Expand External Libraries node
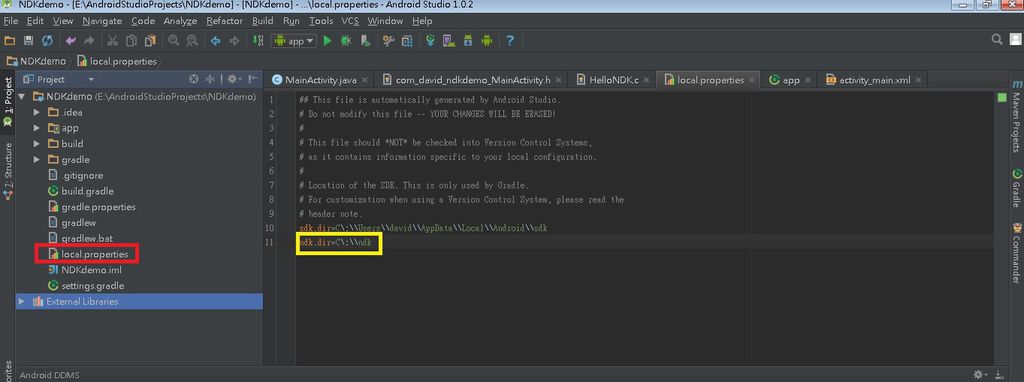 [22, 302]
